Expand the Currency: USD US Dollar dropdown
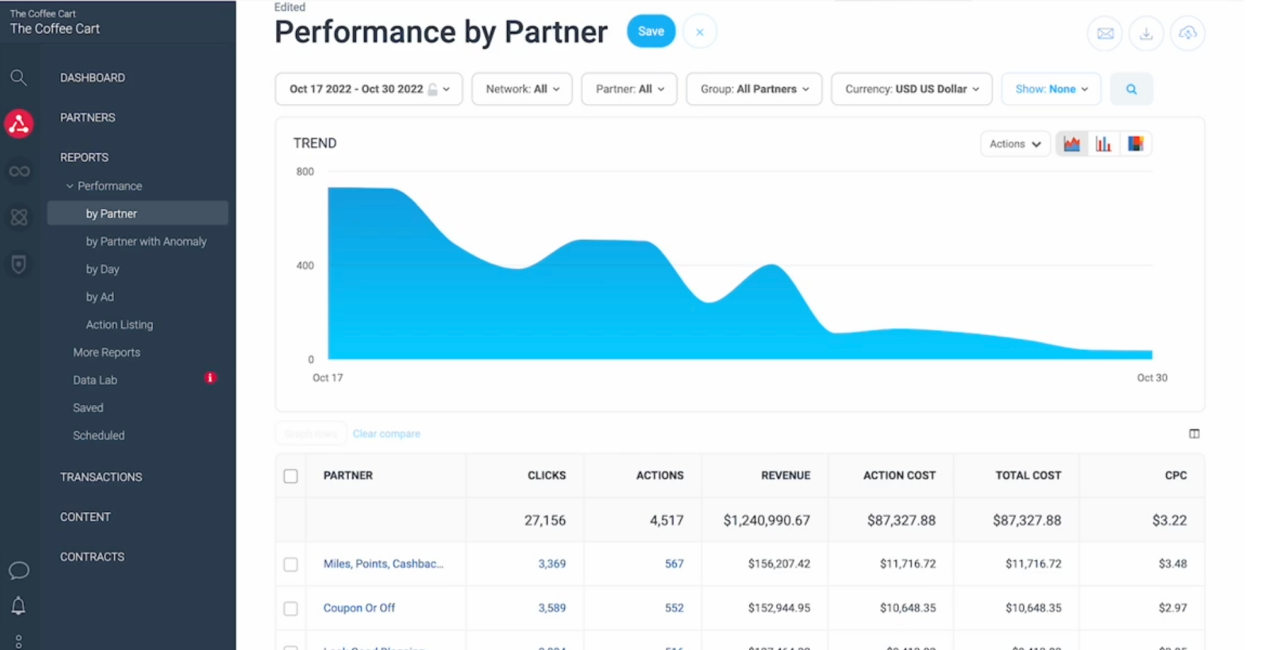This screenshot has width=1280, height=650. point(911,89)
